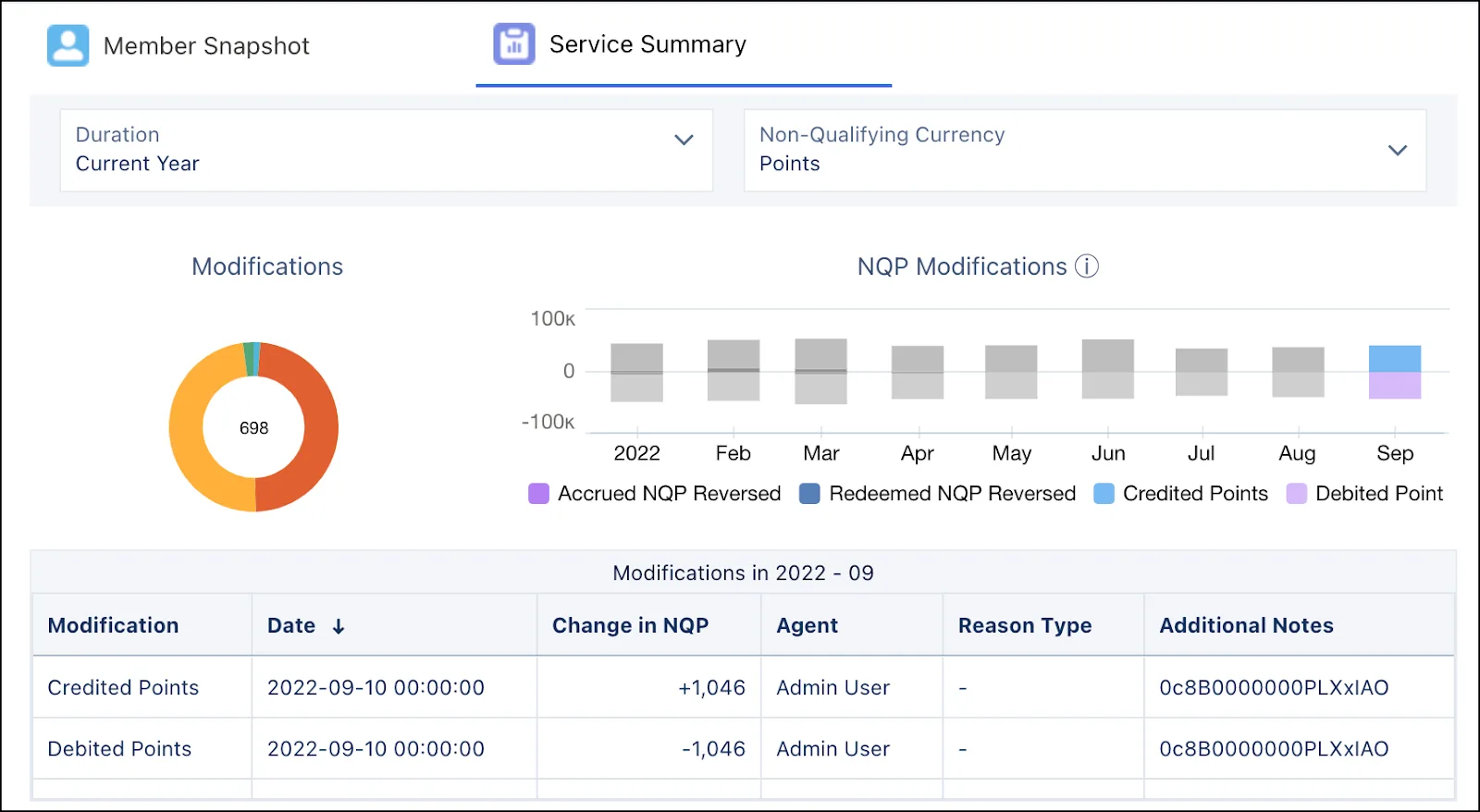Click the Debited Point legend swatch

pos(1297,494)
